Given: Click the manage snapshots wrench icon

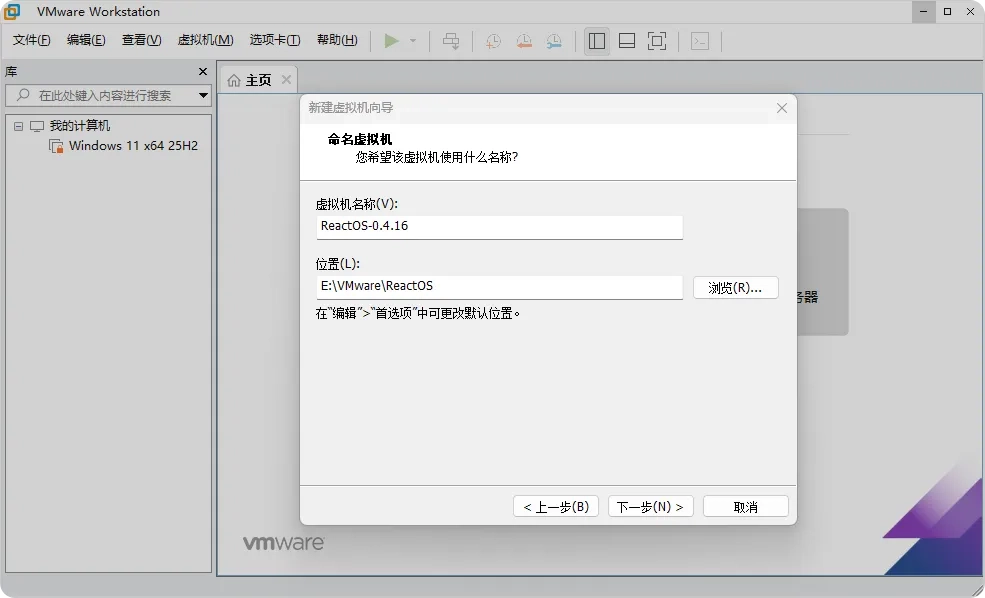Looking at the screenshot, I should click(x=554, y=41).
